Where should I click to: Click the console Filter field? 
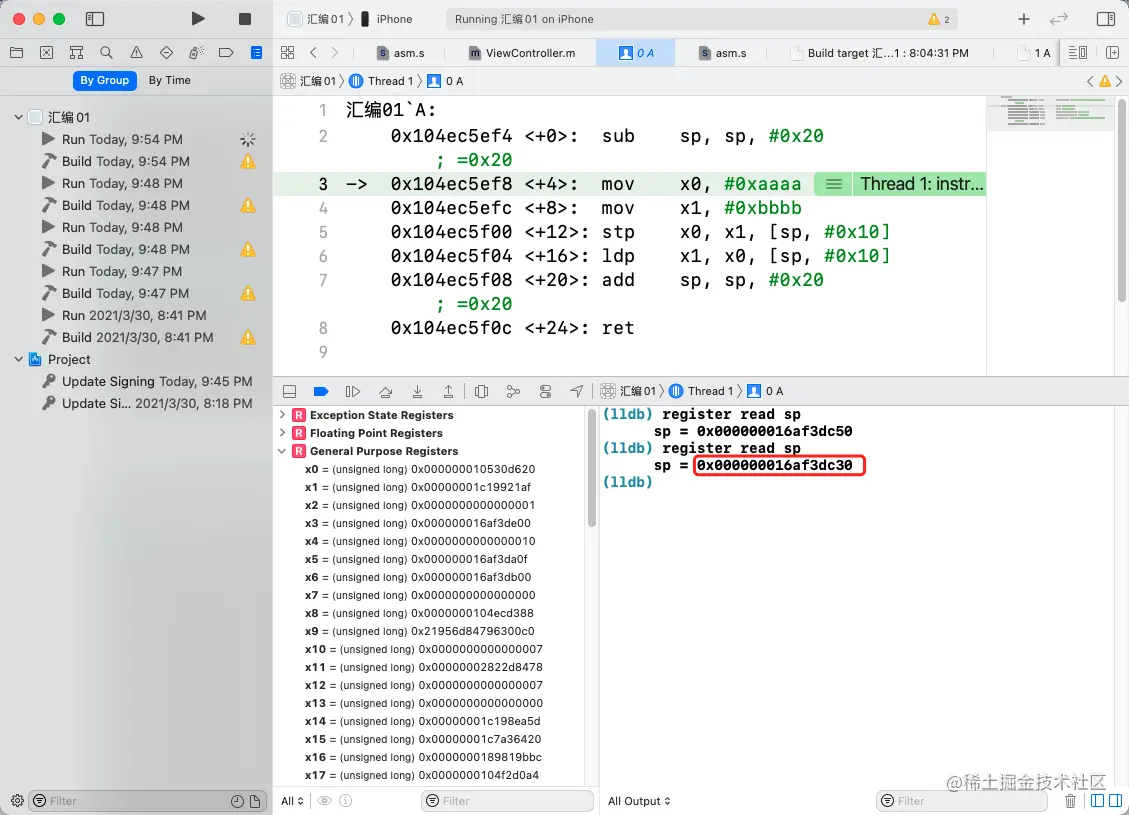point(961,801)
